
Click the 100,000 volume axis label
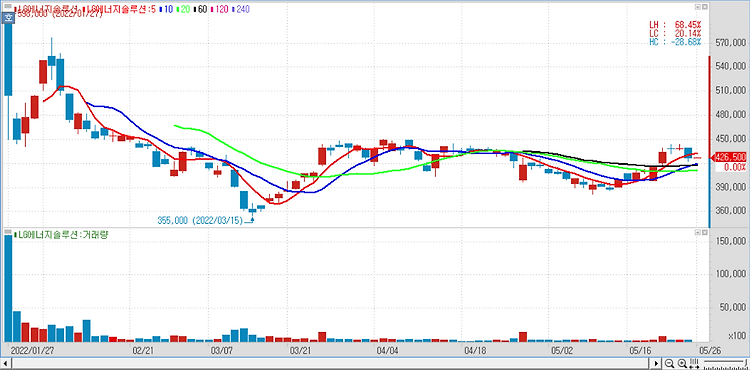[730, 274]
